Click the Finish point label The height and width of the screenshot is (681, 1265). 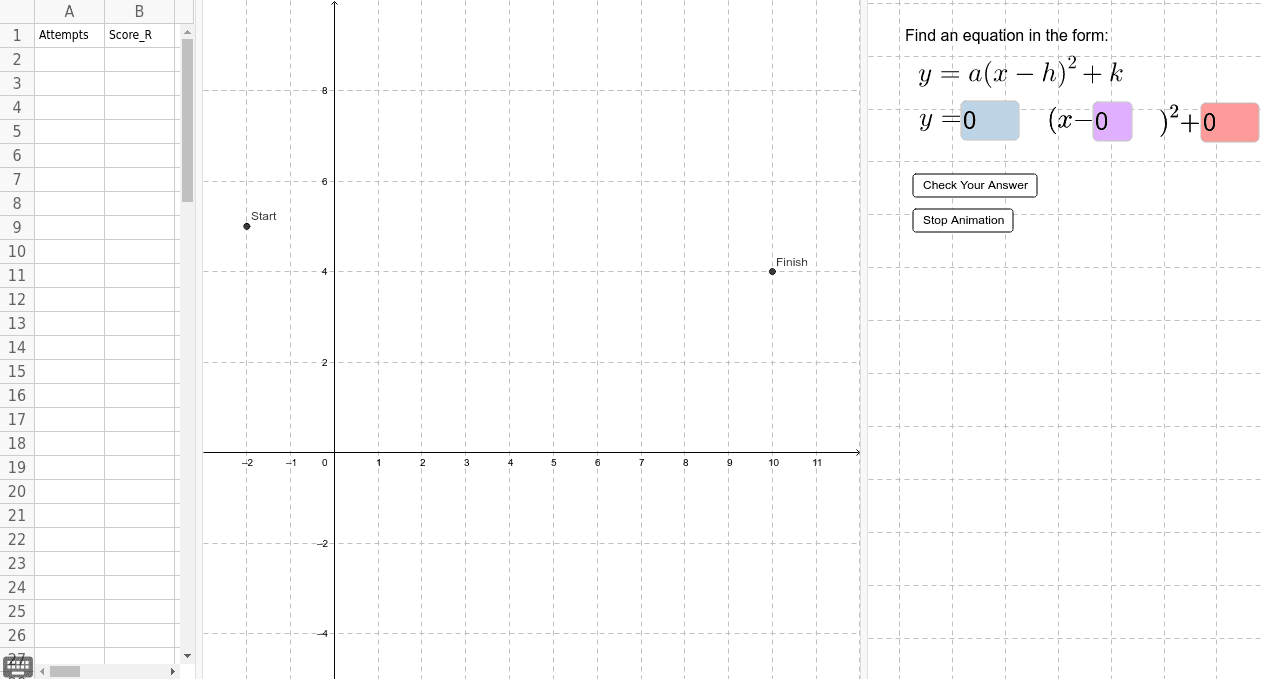point(792,262)
